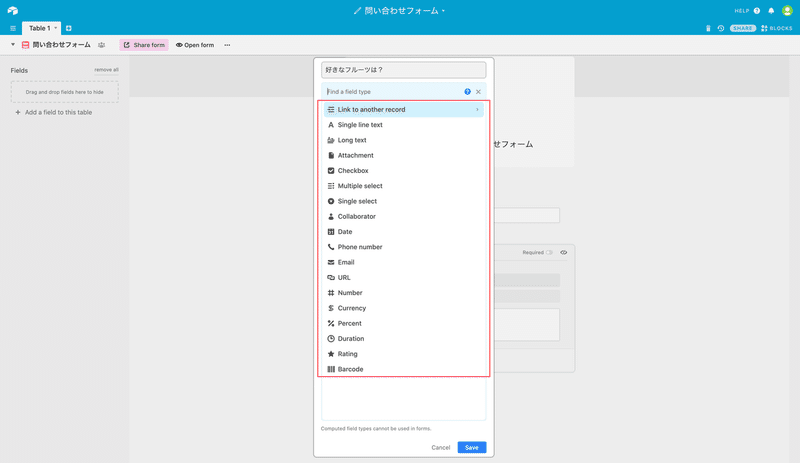Clear the field type search with X
The image size is (800, 463).
click(x=478, y=92)
